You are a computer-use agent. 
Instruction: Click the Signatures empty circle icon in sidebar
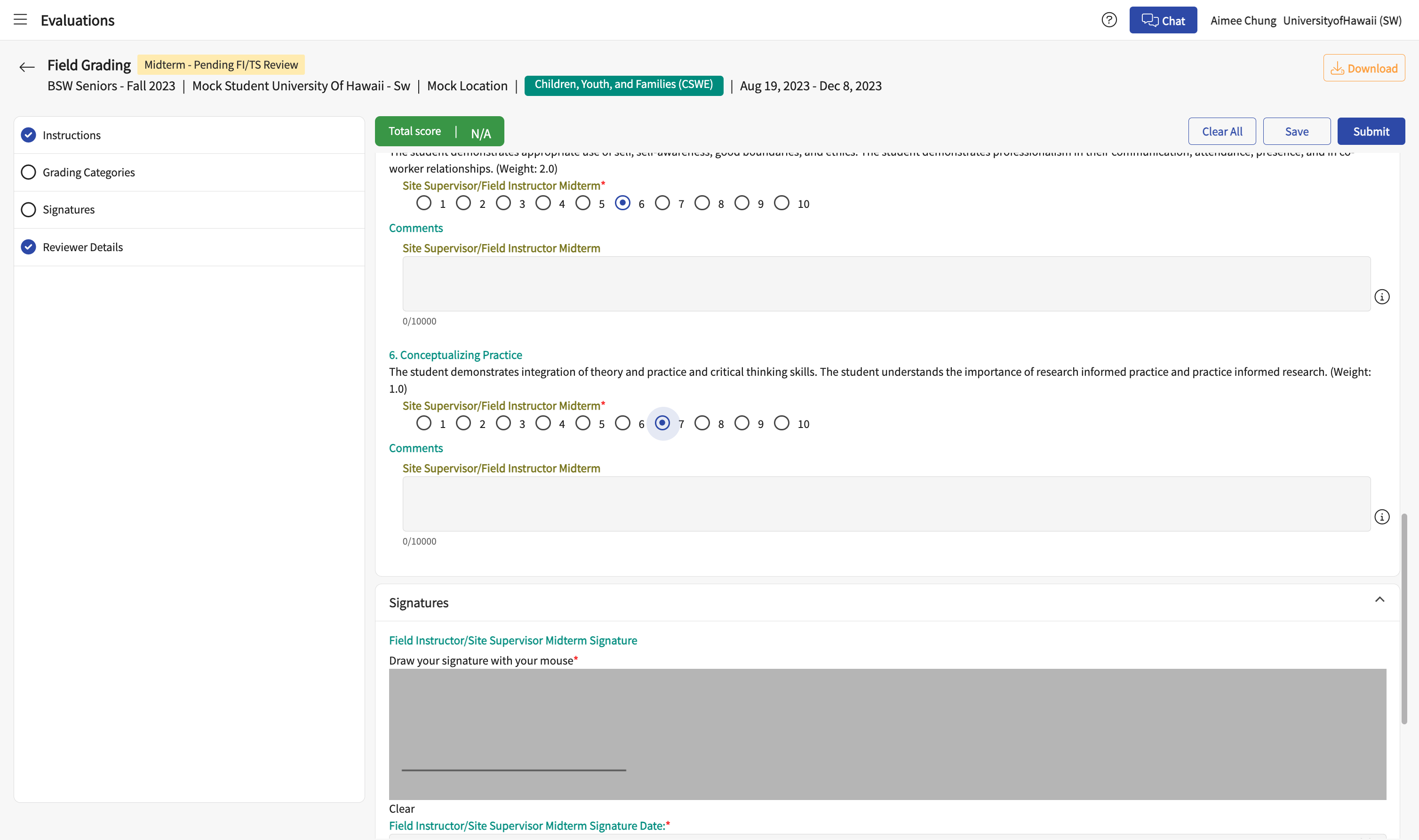point(28,210)
